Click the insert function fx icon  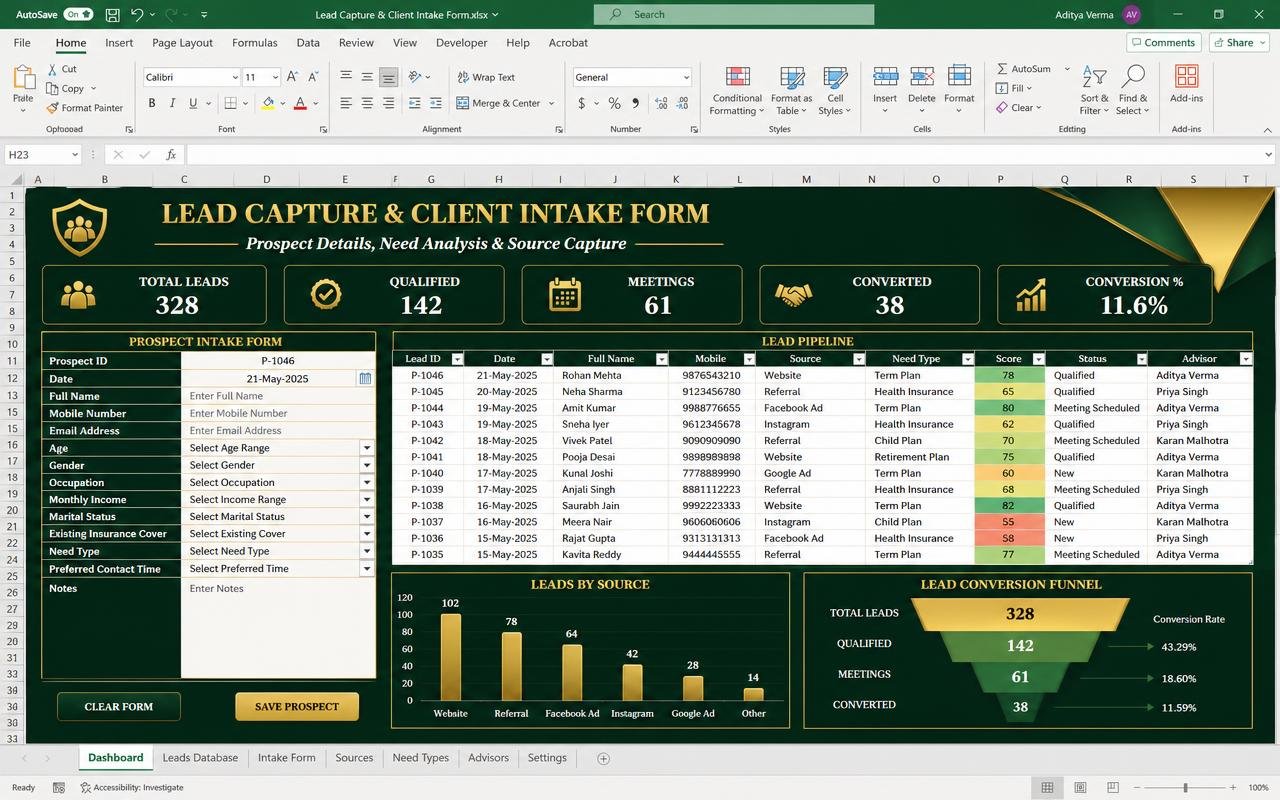[171, 155]
